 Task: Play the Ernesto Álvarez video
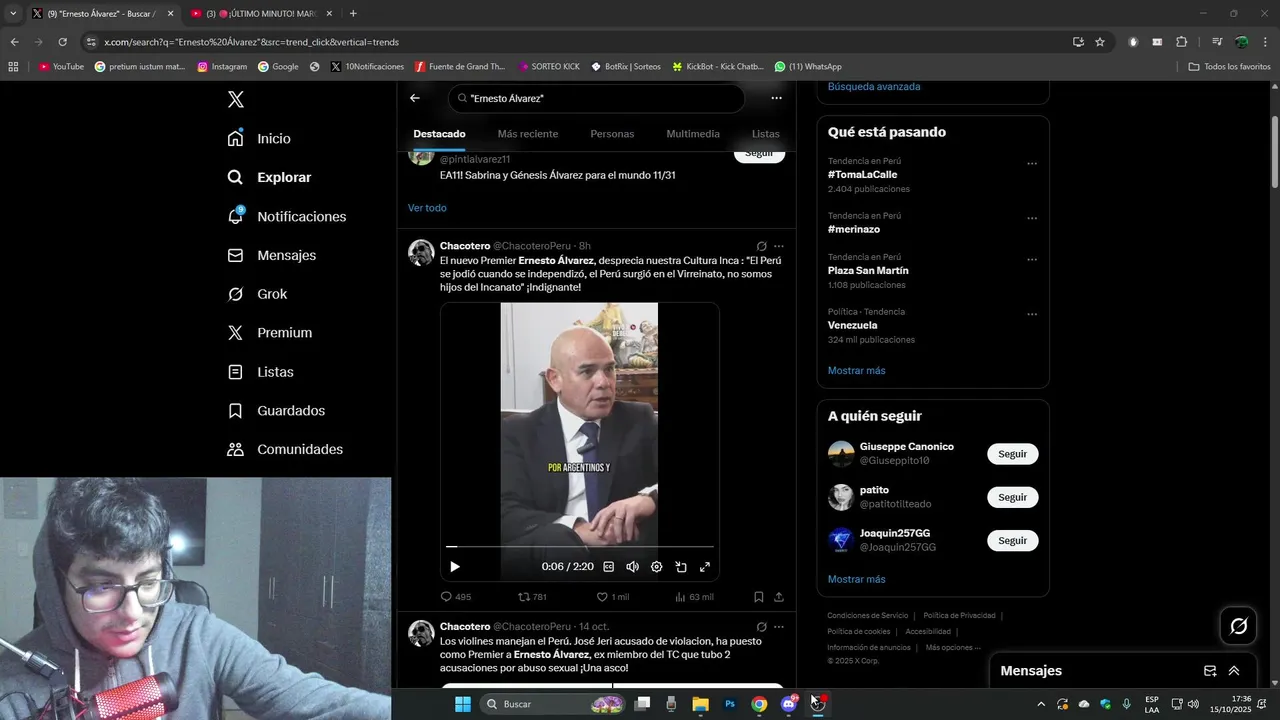pyautogui.click(x=455, y=567)
